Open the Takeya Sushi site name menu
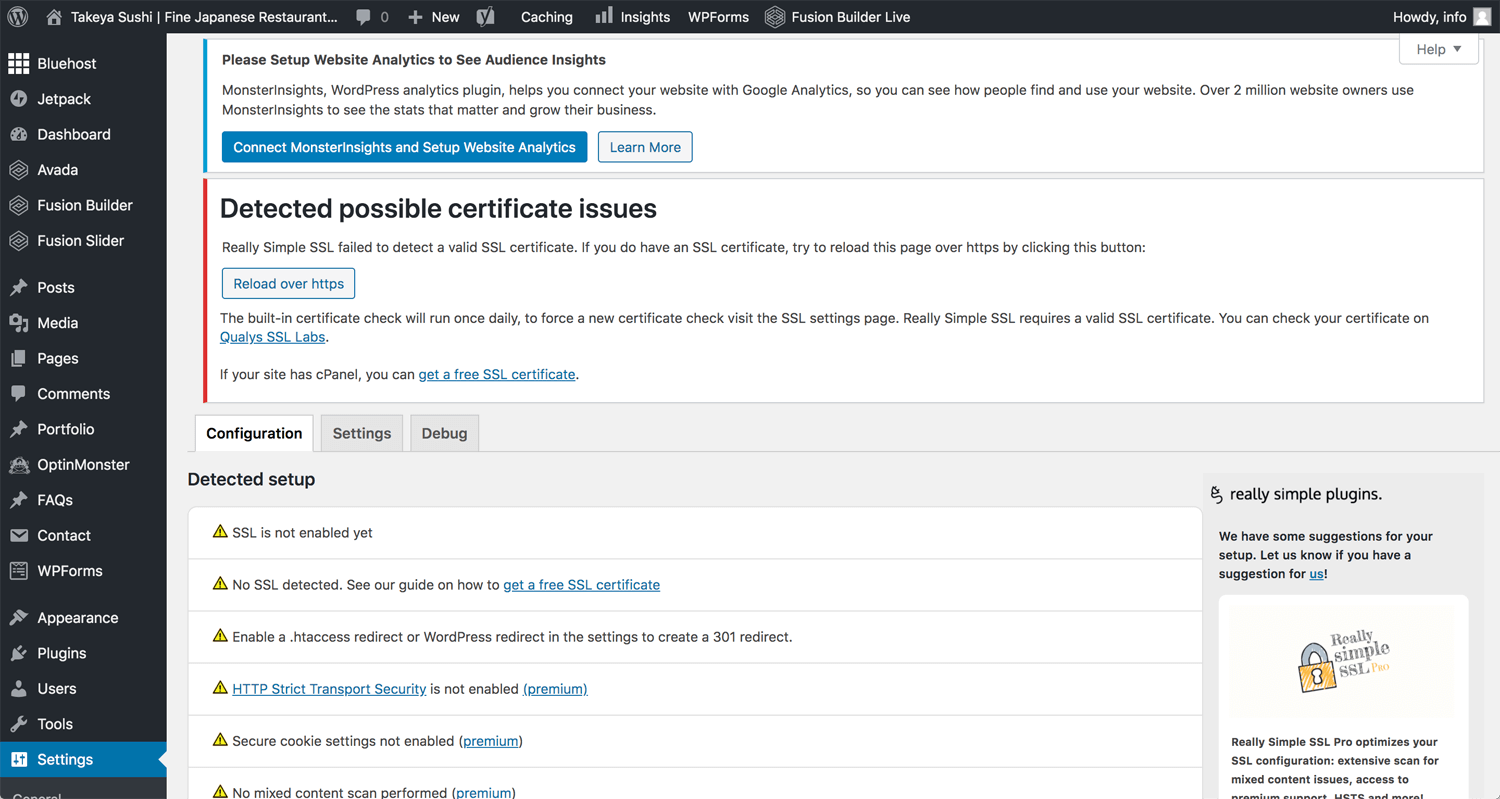The image size is (1500, 799). coord(192,17)
